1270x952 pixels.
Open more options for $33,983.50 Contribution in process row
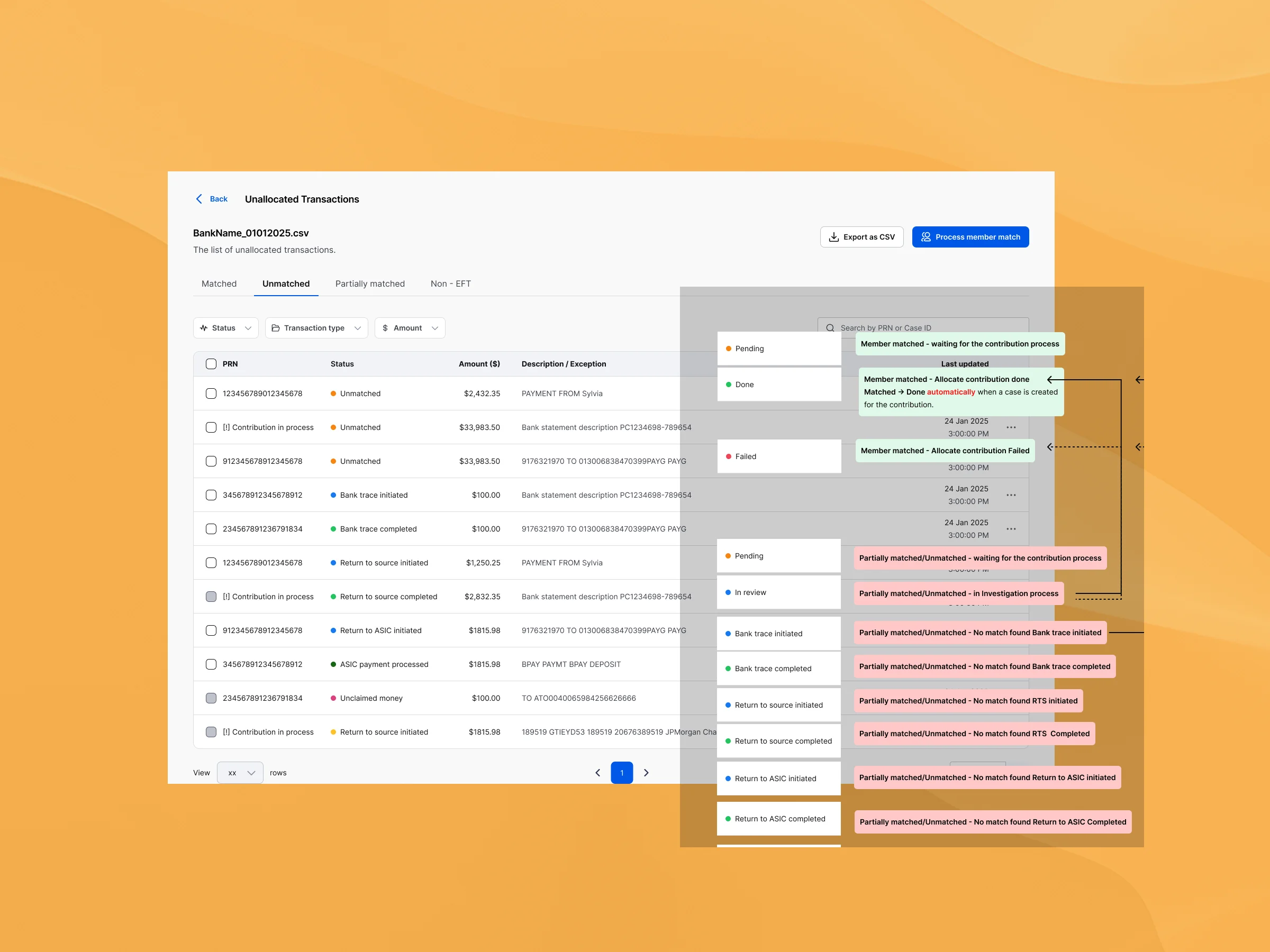pos(1011,427)
